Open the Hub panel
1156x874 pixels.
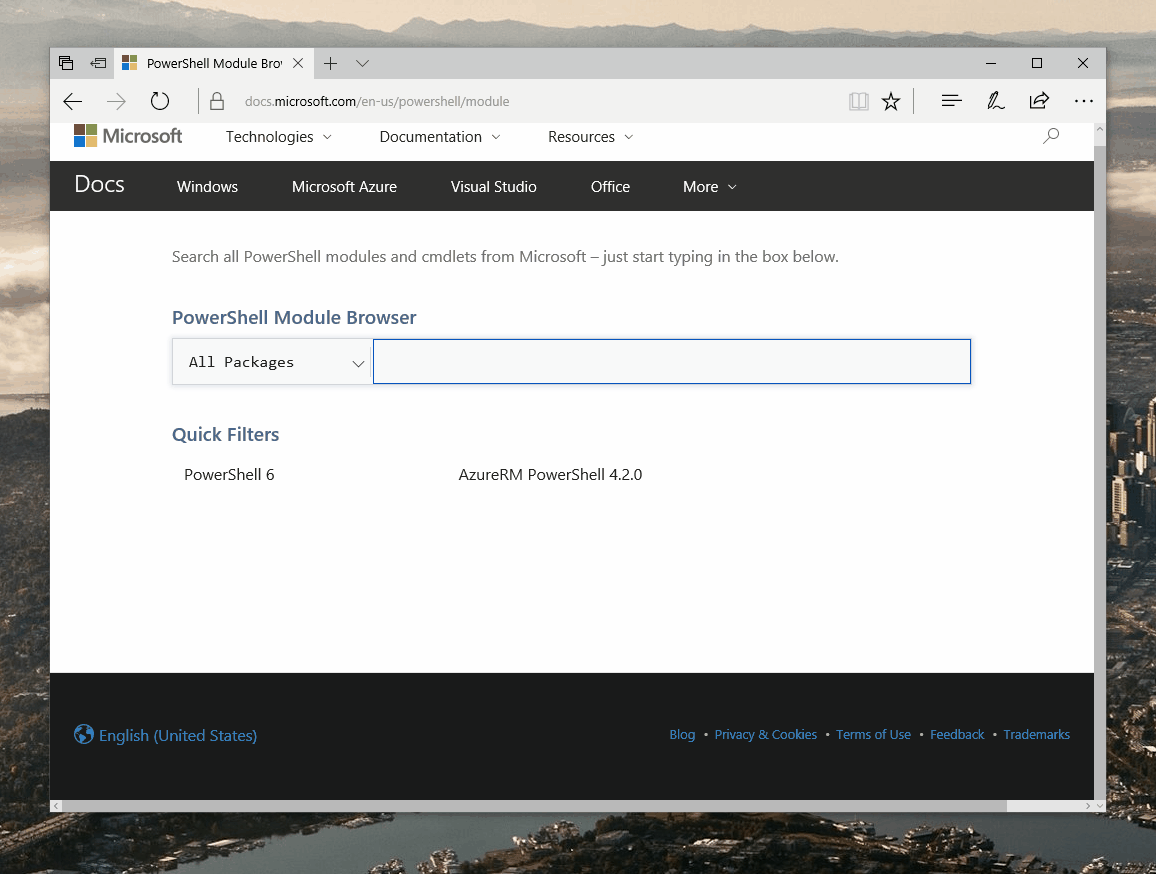click(951, 101)
